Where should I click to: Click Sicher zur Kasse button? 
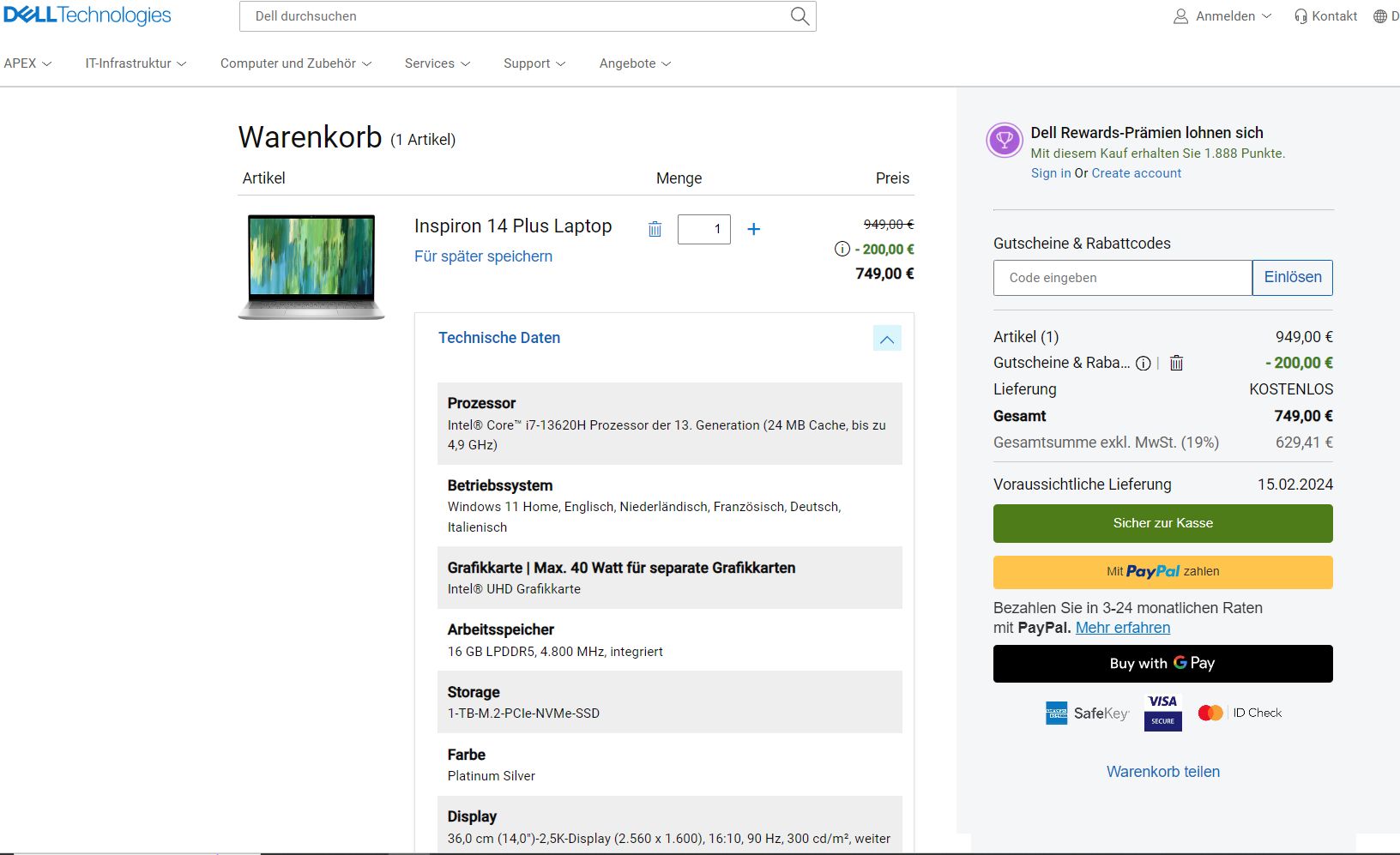1163,523
